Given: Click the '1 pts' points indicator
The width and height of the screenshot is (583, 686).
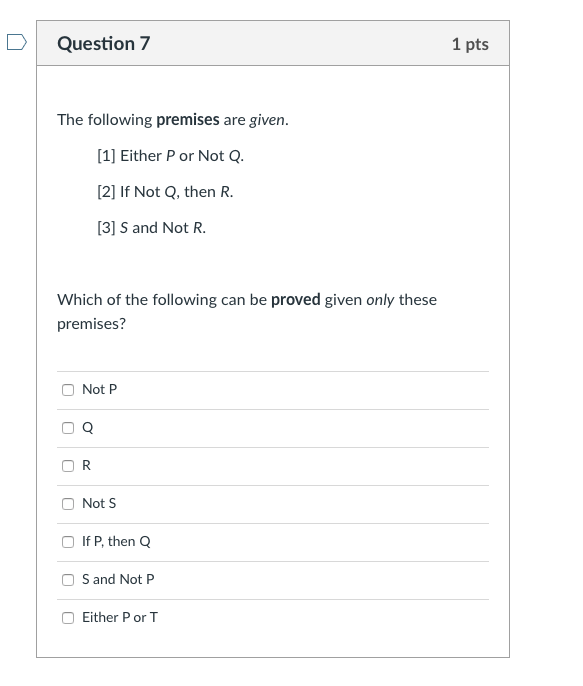Looking at the screenshot, I should pos(470,44).
